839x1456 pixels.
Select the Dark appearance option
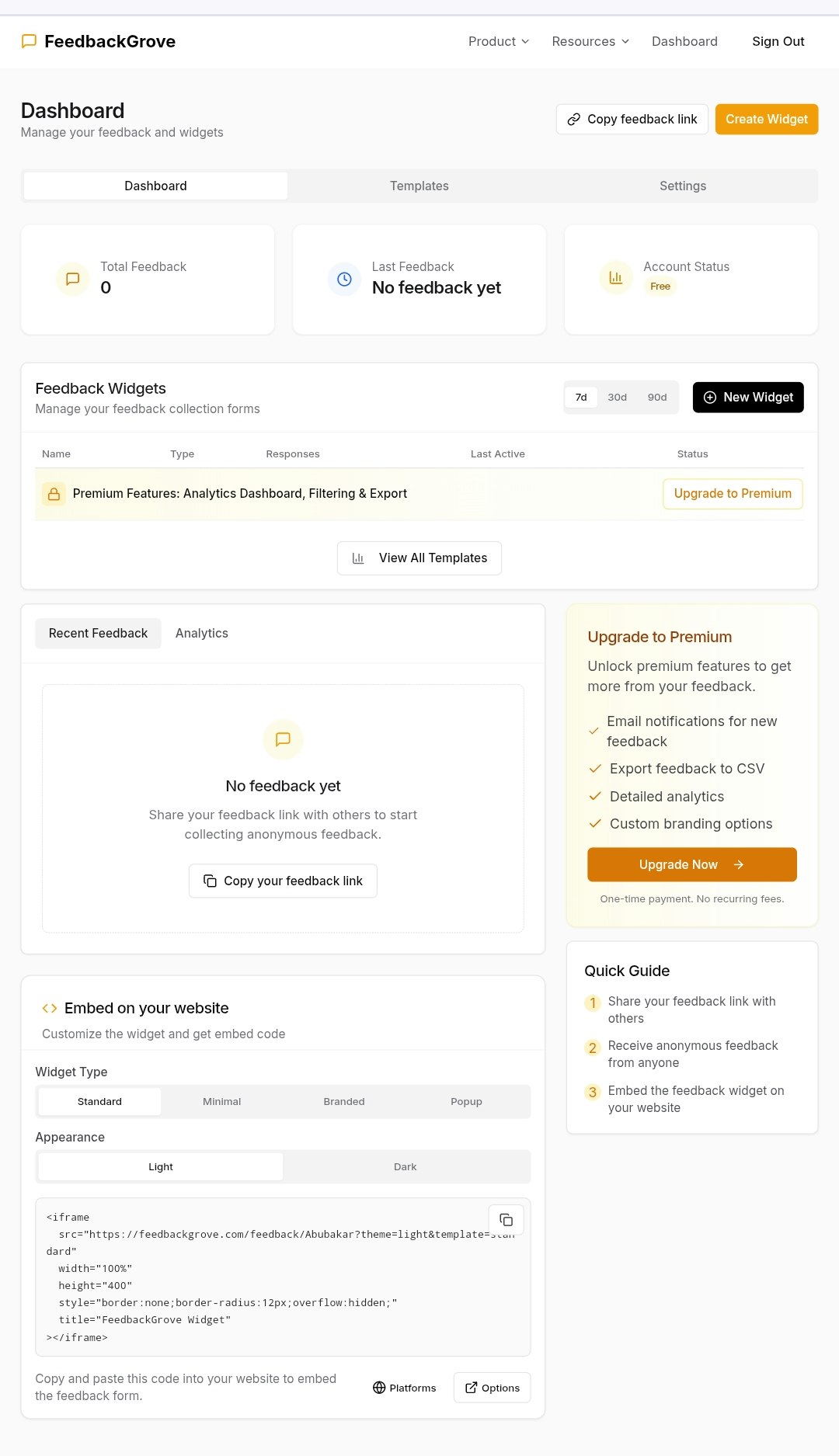406,1166
